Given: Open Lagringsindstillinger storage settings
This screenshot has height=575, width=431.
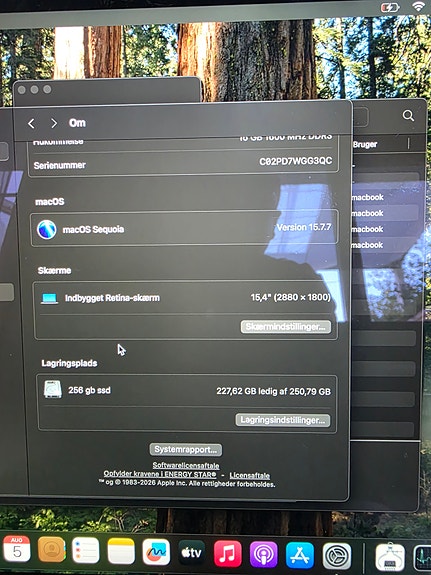Looking at the screenshot, I should 283,420.
